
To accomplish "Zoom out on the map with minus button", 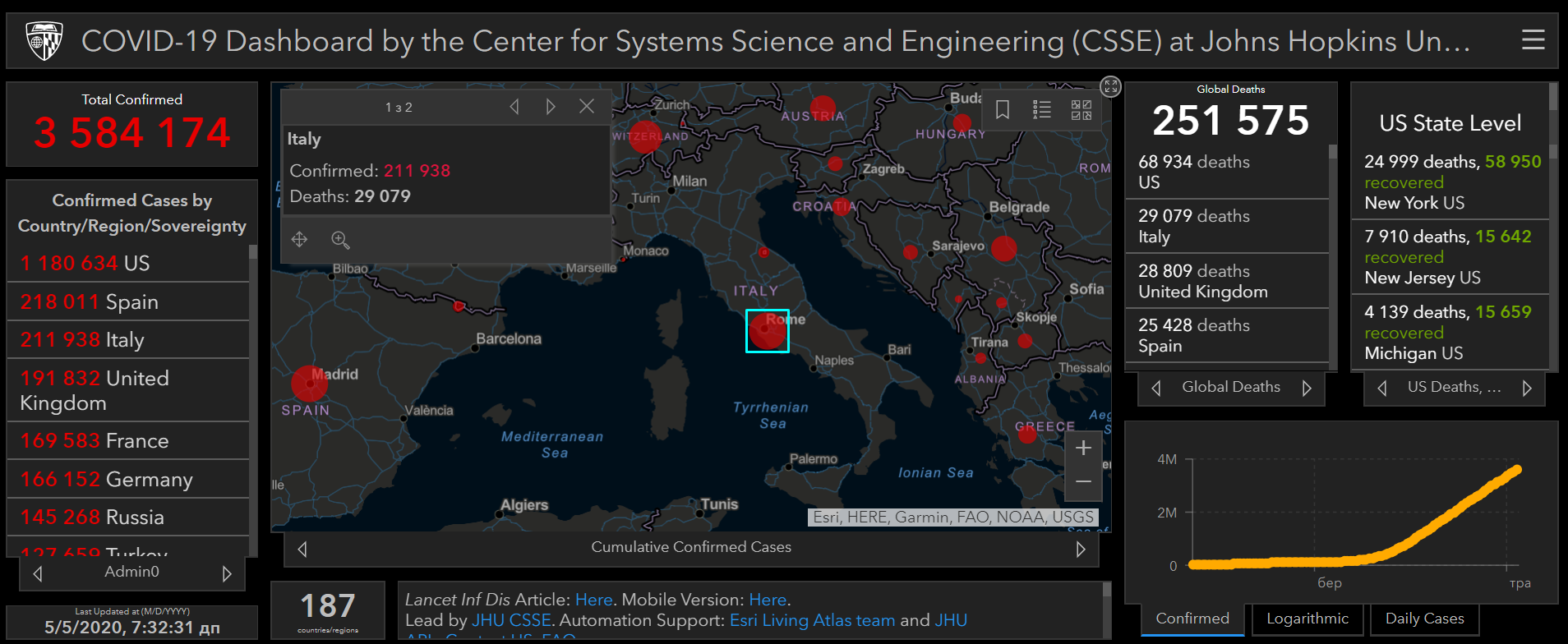I will point(1083,482).
